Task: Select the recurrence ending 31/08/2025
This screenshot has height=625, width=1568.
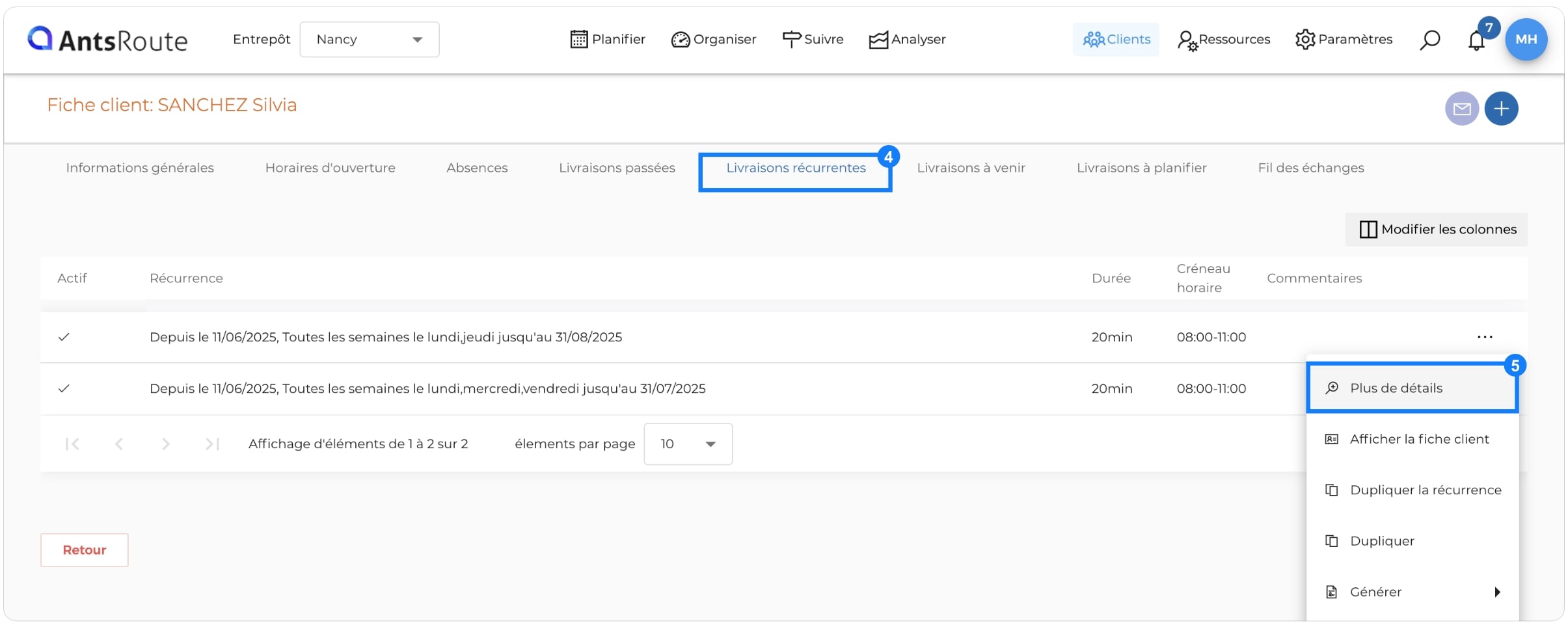Action: pos(386,337)
